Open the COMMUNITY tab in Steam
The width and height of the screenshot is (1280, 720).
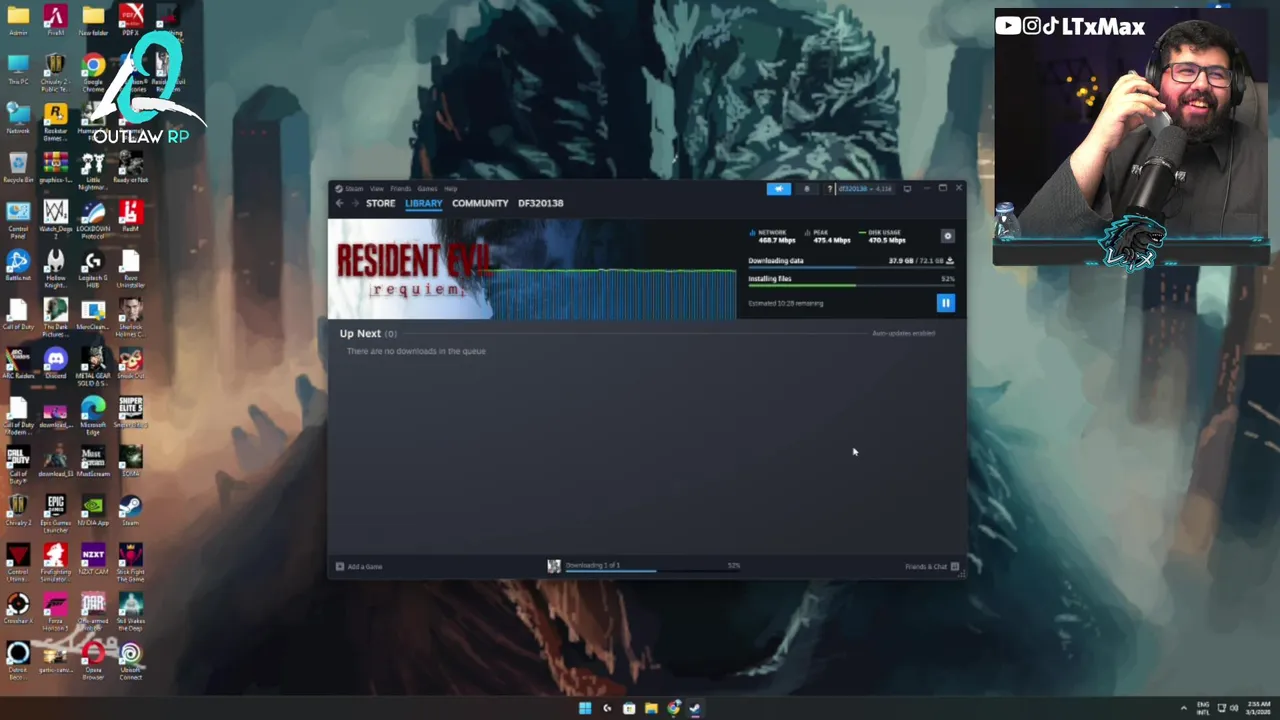[x=480, y=203]
